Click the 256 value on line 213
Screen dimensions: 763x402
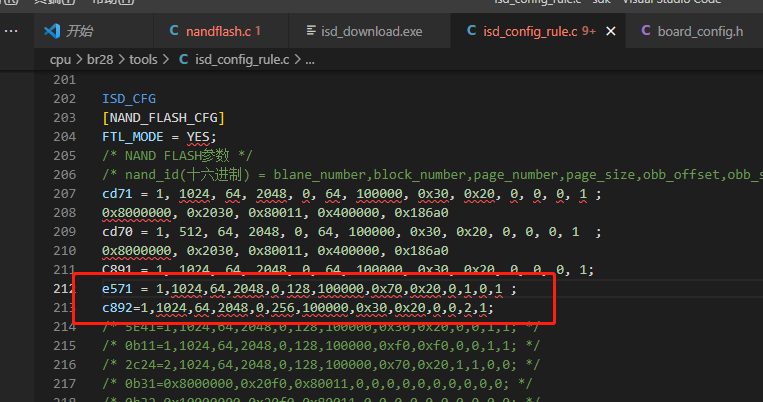click(x=283, y=308)
